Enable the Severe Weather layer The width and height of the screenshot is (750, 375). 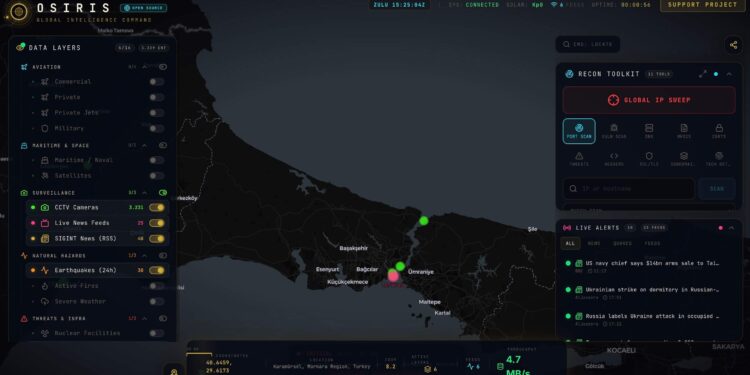(156, 301)
